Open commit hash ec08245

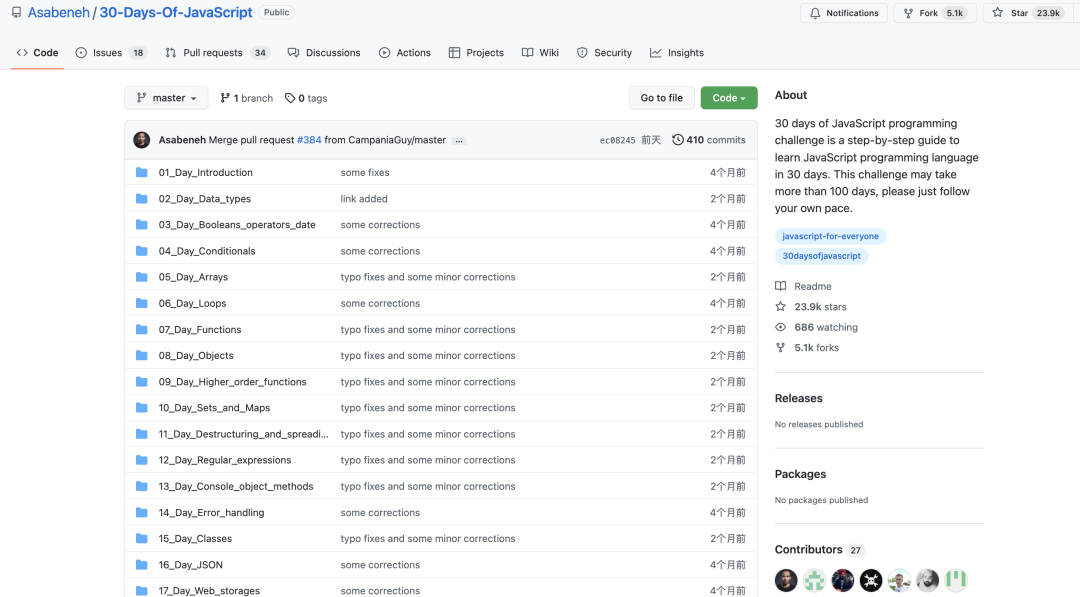pyautogui.click(x=617, y=140)
